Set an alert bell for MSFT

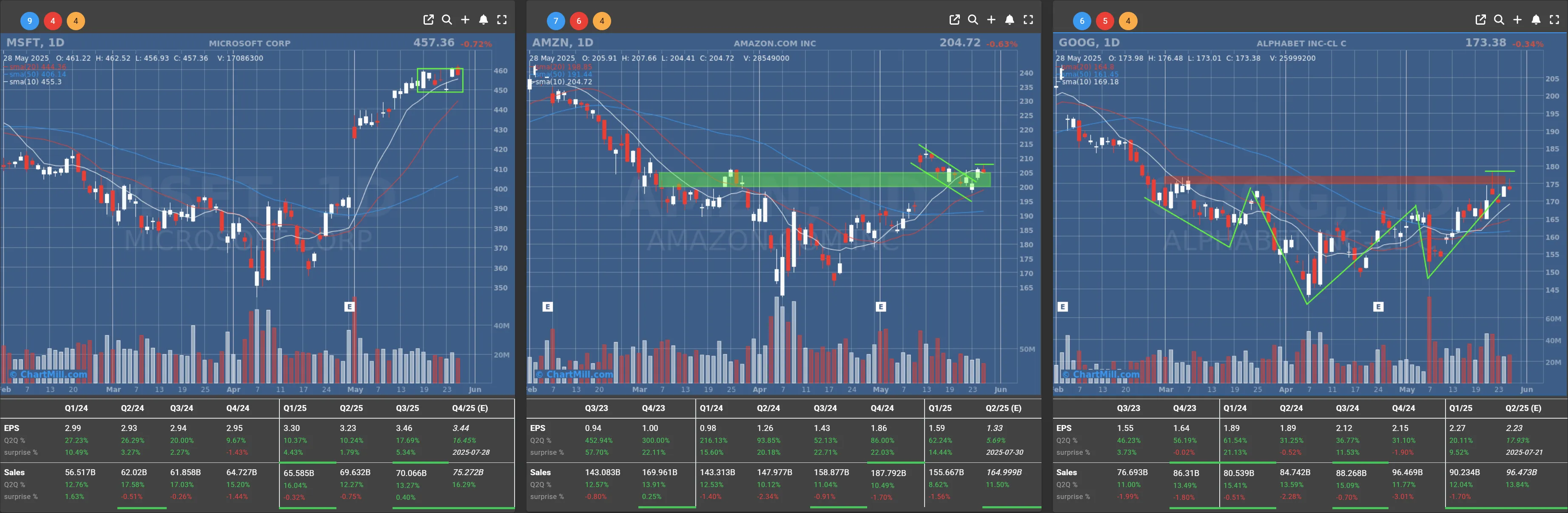tap(483, 20)
